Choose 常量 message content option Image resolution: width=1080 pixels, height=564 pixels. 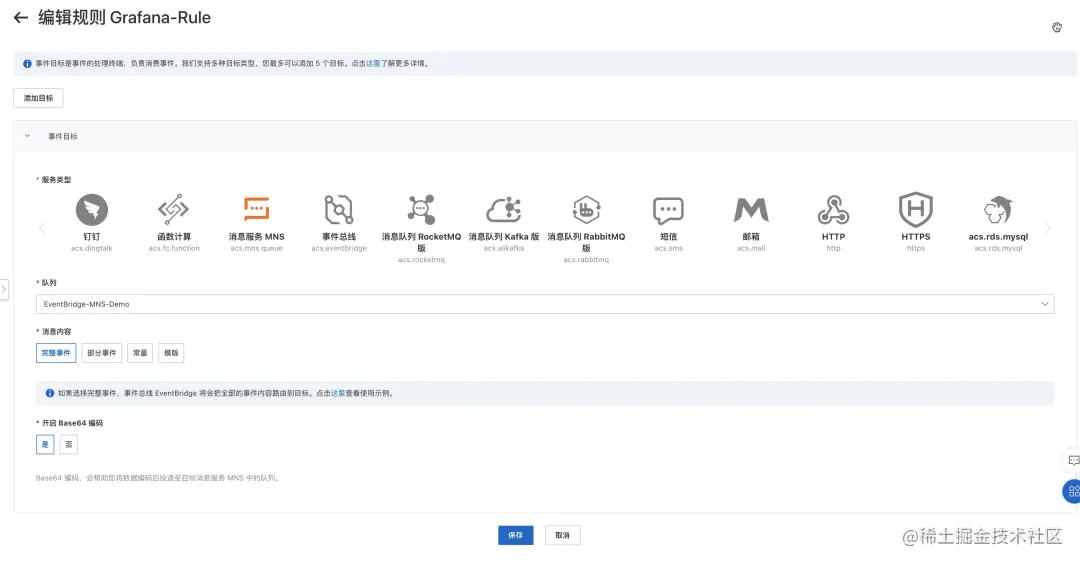click(140, 353)
